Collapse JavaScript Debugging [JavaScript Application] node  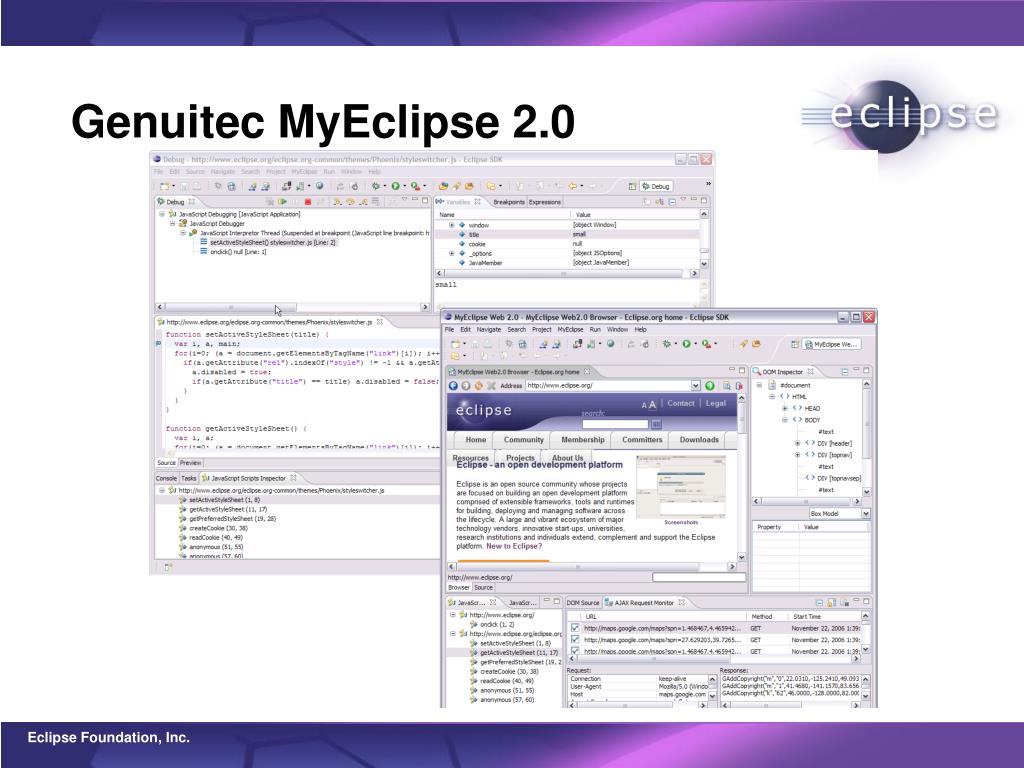[x=162, y=214]
